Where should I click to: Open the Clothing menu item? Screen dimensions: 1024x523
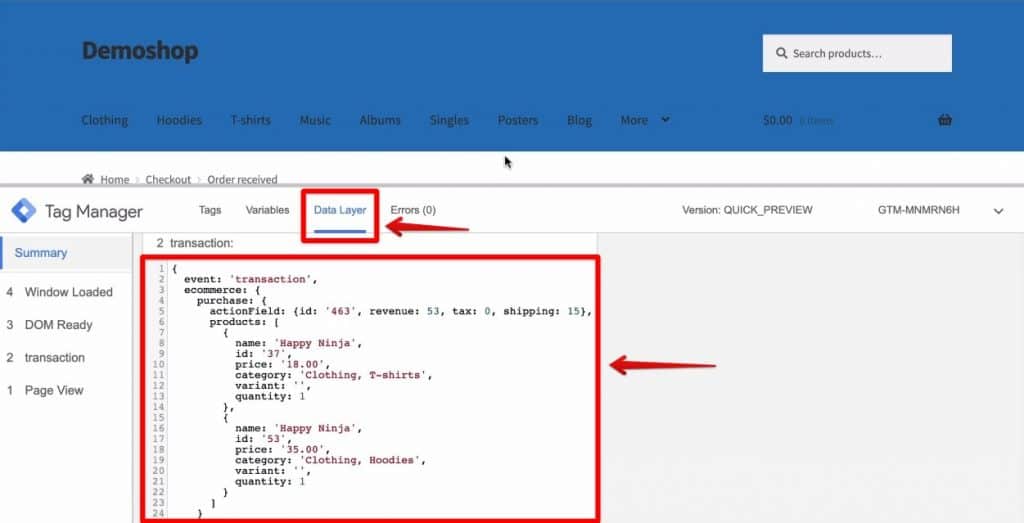104,120
